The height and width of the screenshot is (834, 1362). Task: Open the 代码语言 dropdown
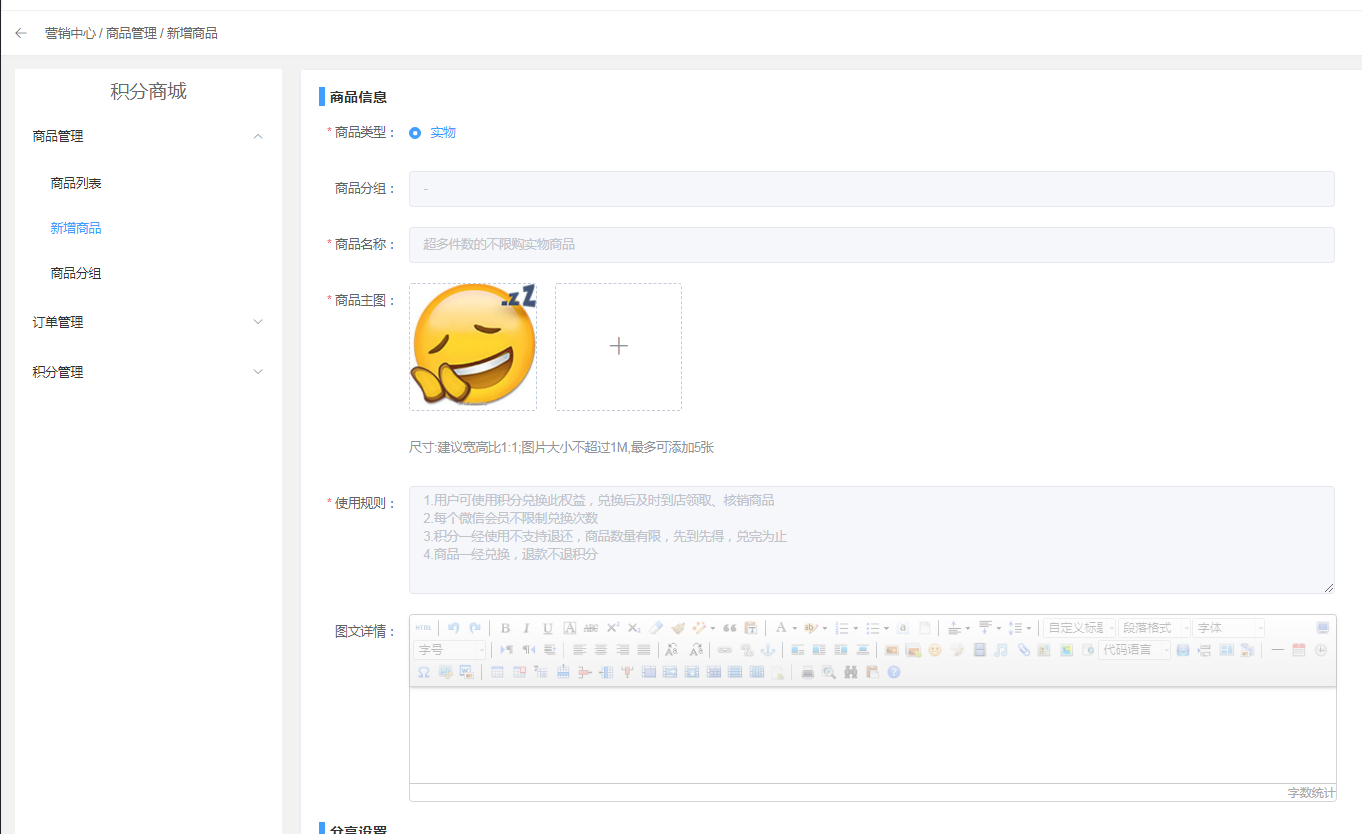(1134, 650)
